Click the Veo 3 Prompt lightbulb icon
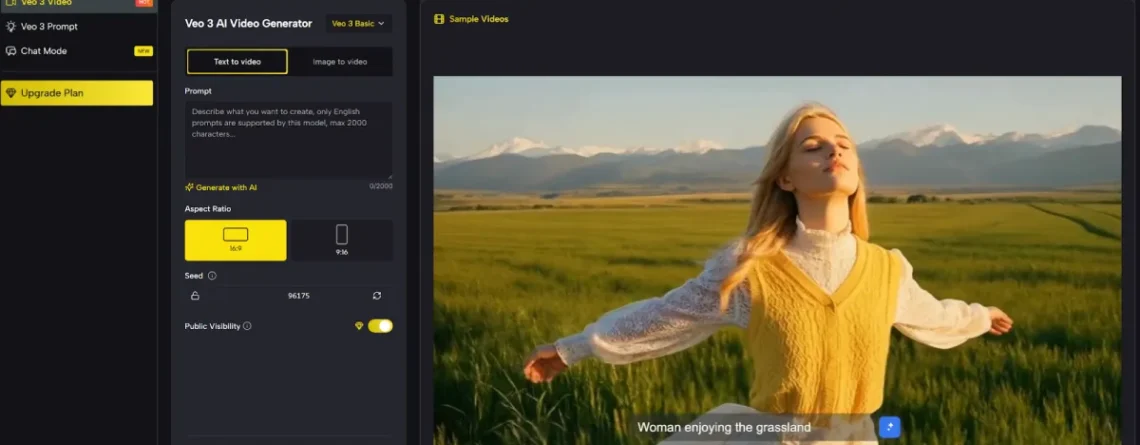 [11, 26]
